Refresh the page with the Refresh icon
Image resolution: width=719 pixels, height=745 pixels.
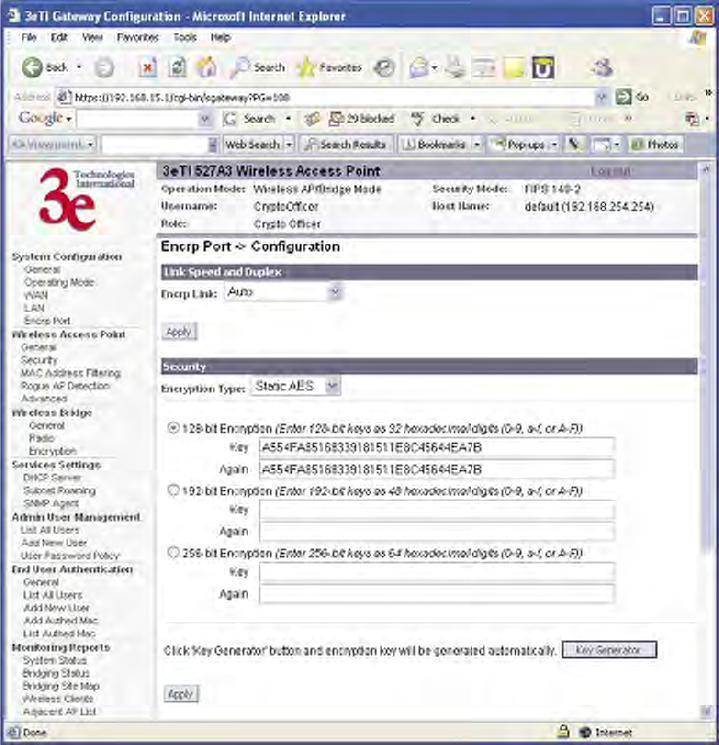[177, 67]
